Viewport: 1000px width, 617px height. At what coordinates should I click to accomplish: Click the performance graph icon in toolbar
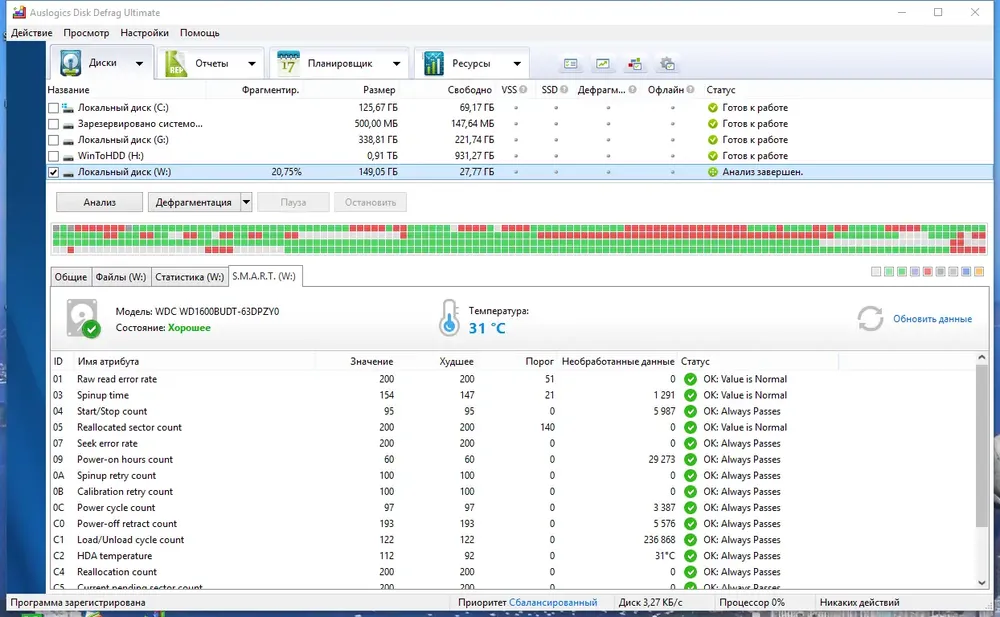pos(603,63)
